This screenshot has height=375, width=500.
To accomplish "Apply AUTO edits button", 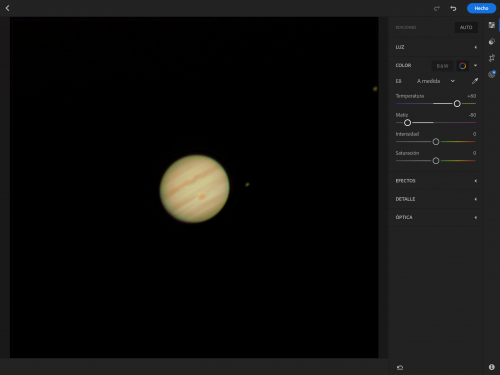I will (x=466, y=27).
